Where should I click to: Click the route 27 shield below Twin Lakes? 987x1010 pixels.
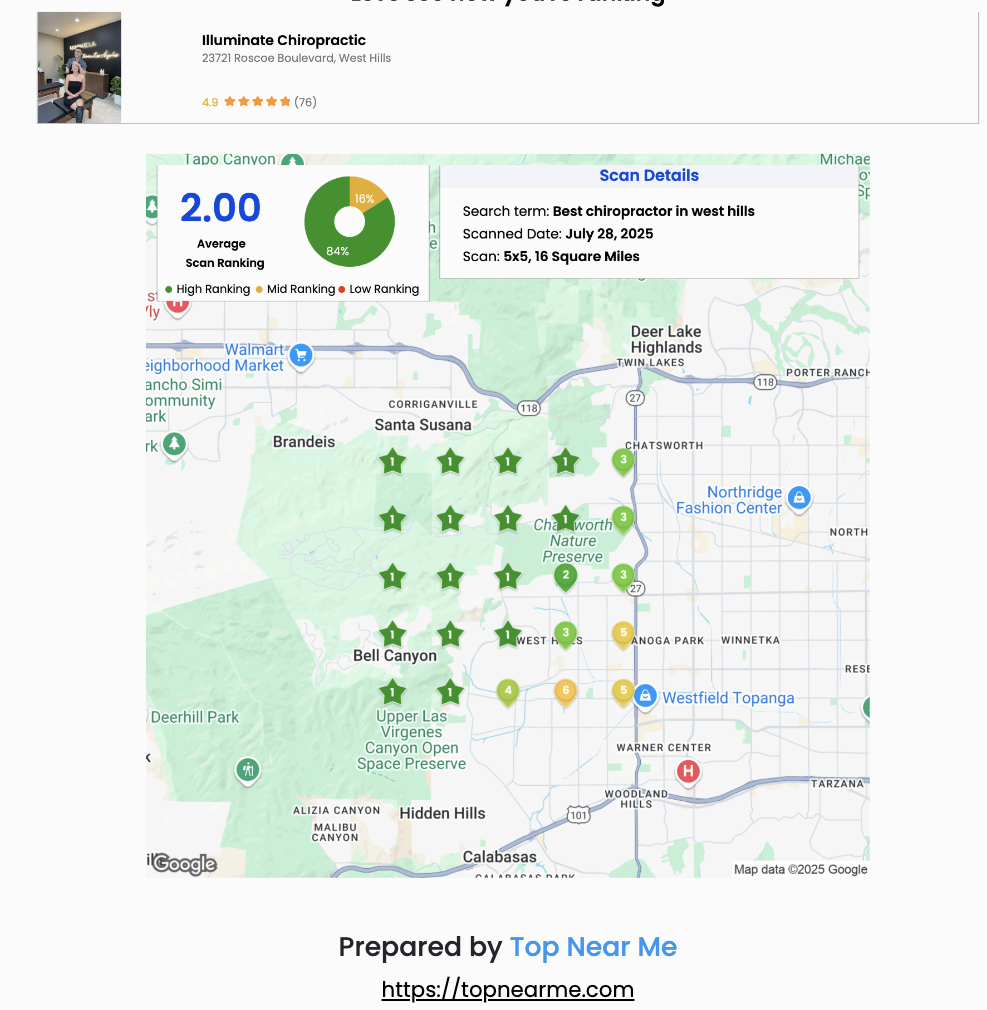coord(635,398)
